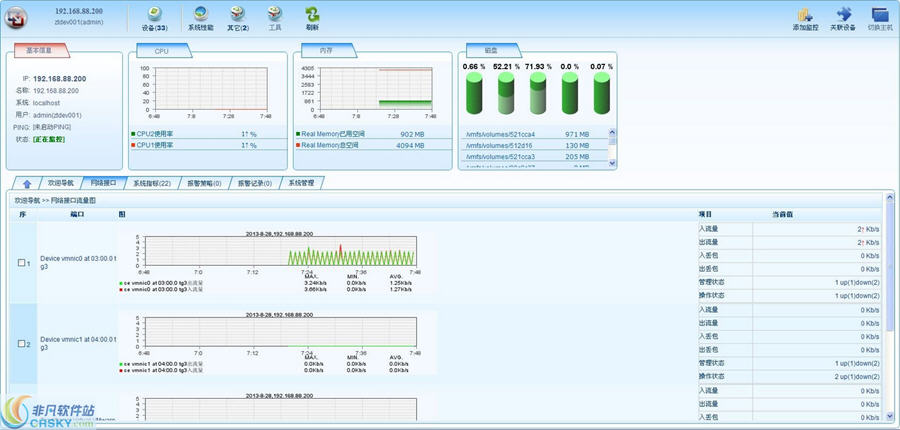Click the admin(zldev001) user value
Screen dimensions: 900x430
[57, 115]
